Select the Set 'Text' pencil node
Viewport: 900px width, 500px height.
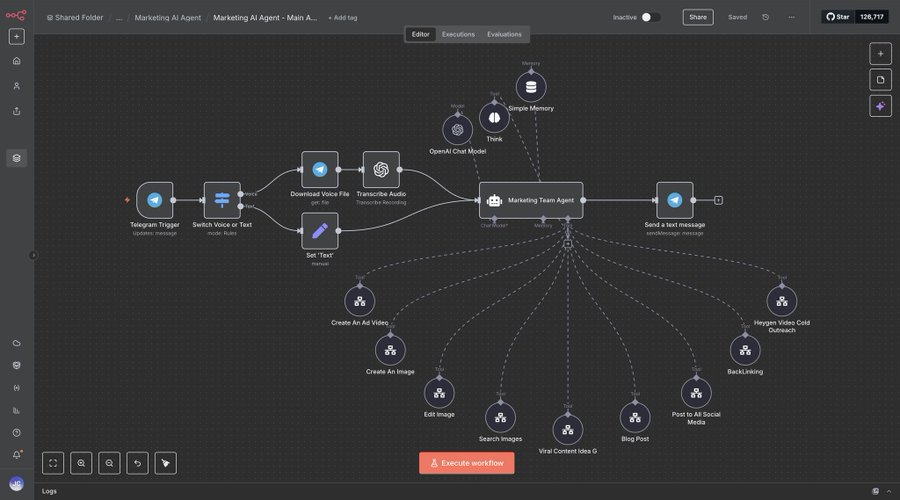click(x=320, y=231)
